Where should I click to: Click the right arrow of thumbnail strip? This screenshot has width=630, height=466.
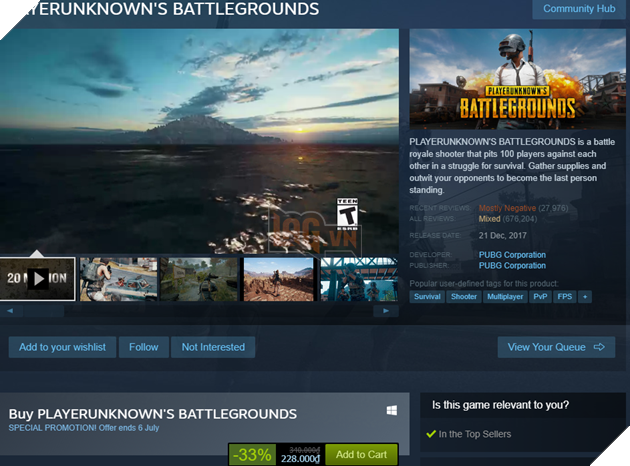[386, 311]
